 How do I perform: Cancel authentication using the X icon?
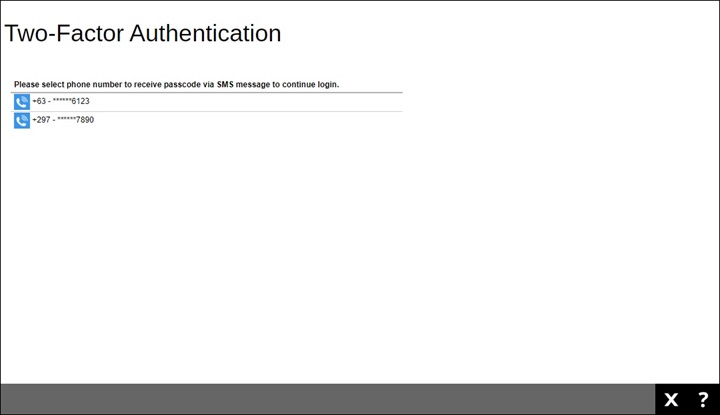tap(671, 400)
